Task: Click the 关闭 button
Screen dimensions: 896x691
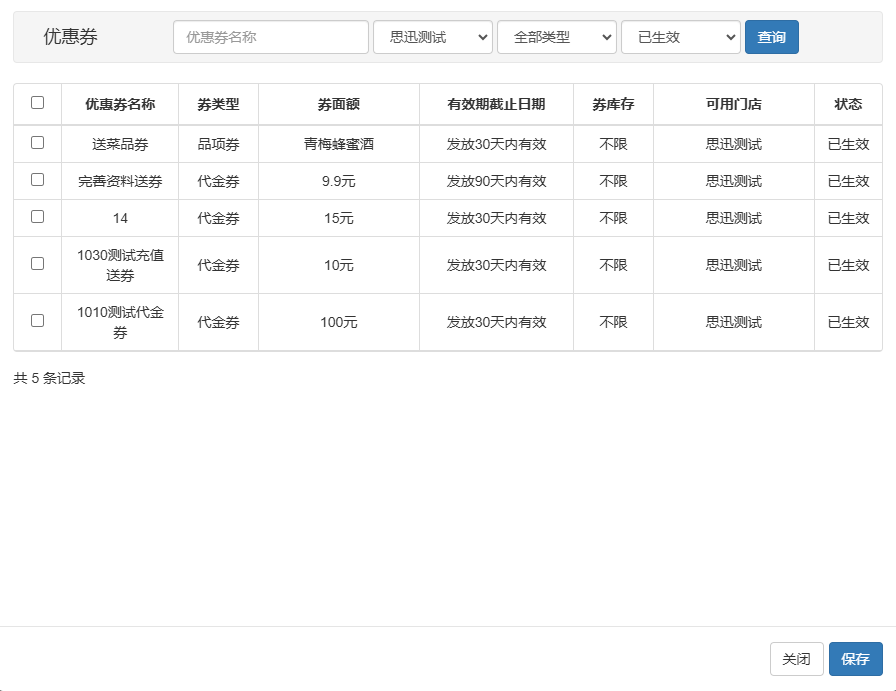Action: click(x=797, y=659)
